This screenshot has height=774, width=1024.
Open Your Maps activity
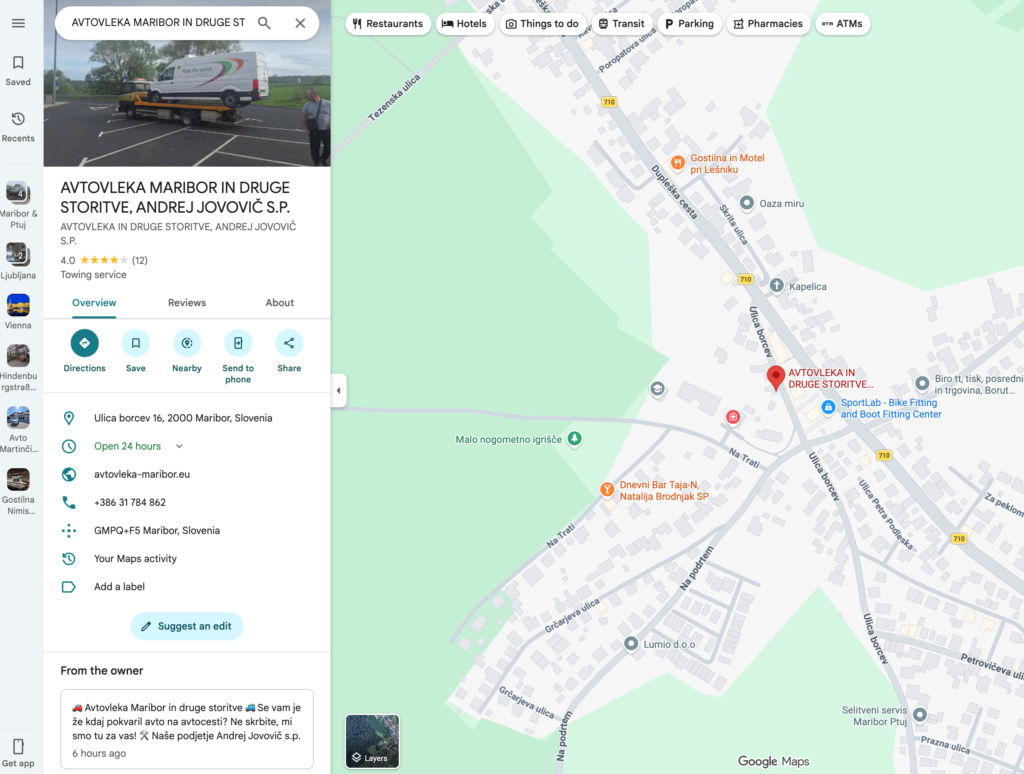135,558
